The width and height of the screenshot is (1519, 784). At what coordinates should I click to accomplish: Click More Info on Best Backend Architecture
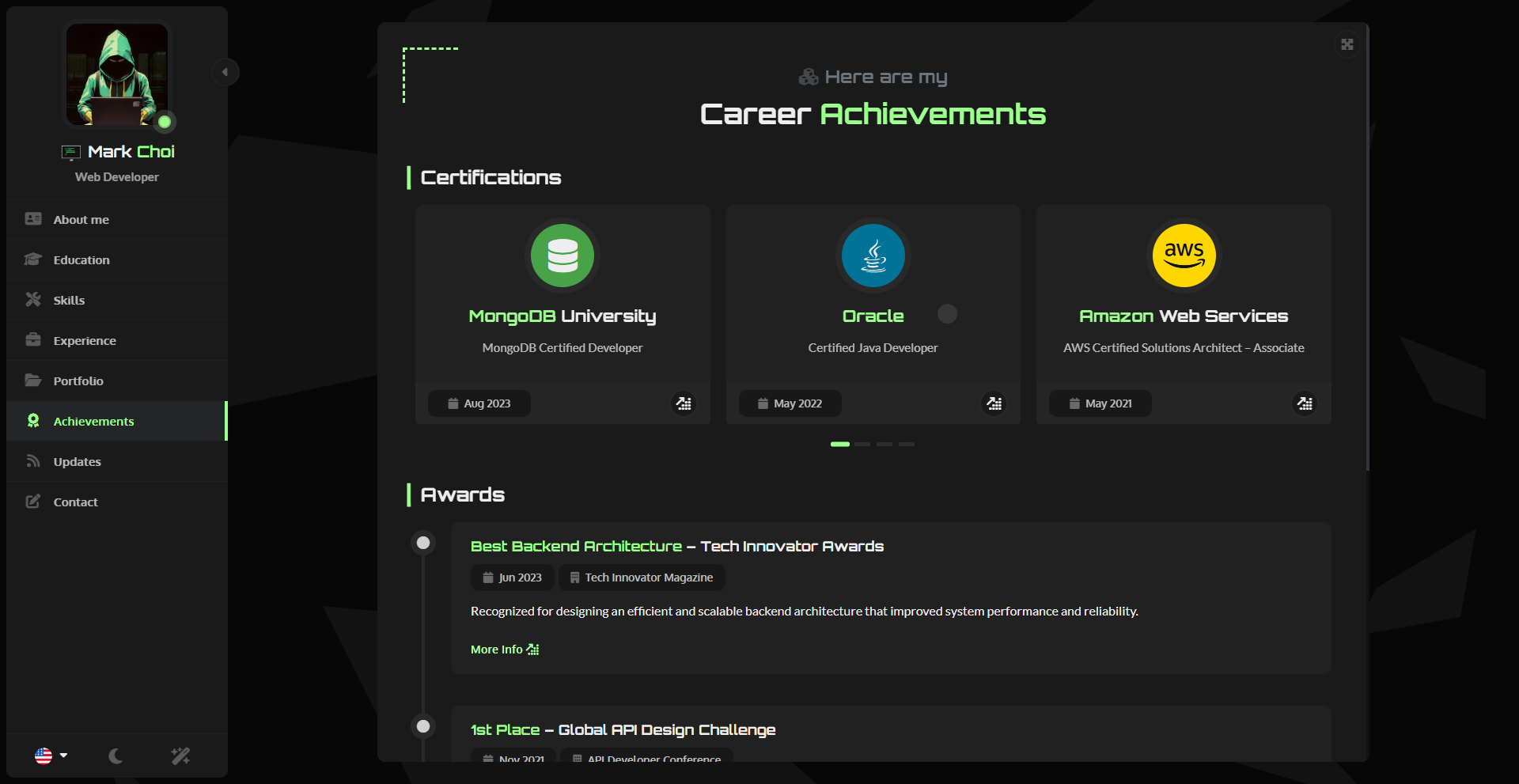click(x=505, y=650)
